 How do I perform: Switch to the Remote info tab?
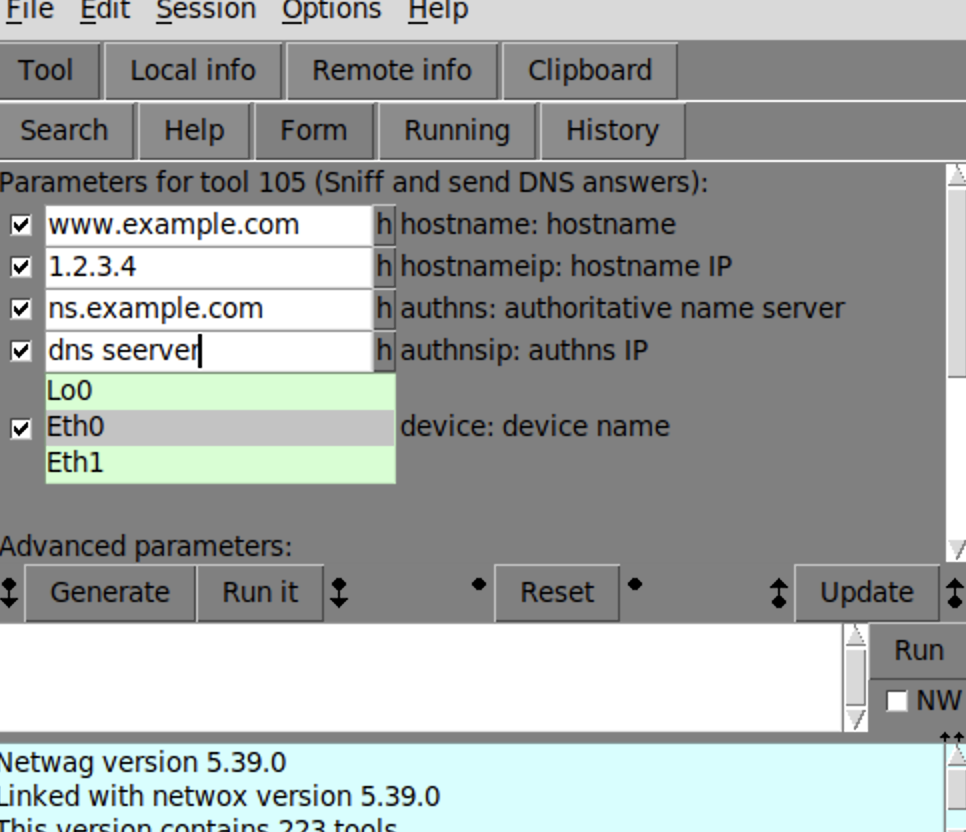pyautogui.click(x=392, y=70)
